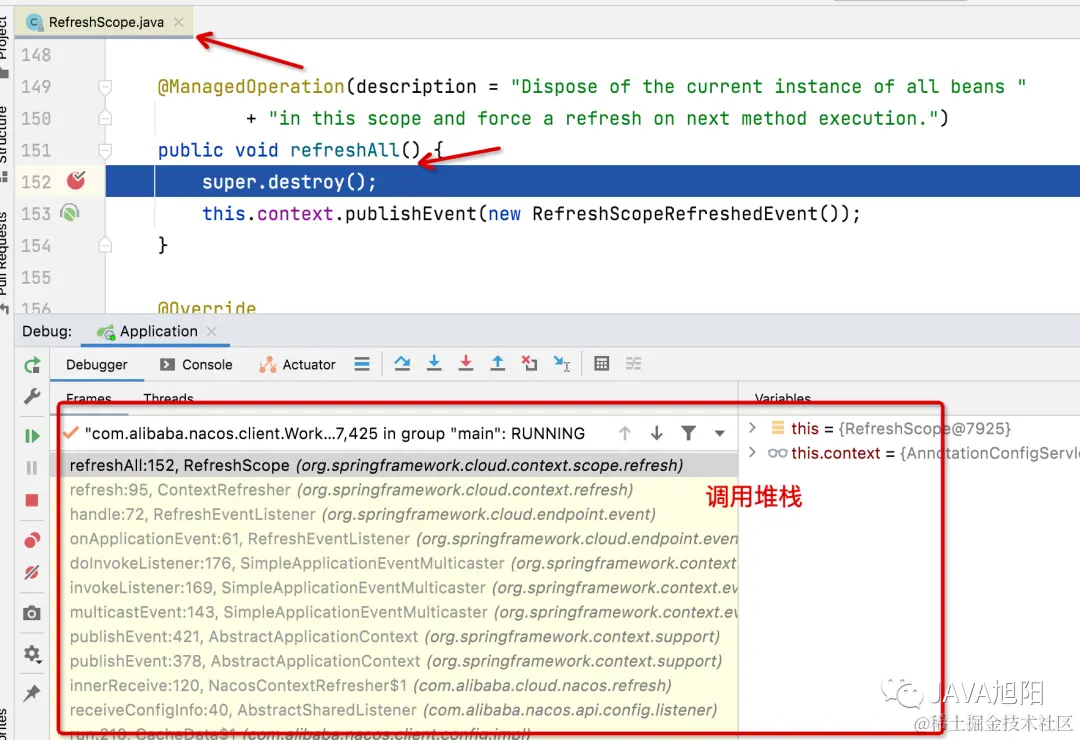
Task: Open View Breakpoints dialog
Action: [x=32, y=540]
